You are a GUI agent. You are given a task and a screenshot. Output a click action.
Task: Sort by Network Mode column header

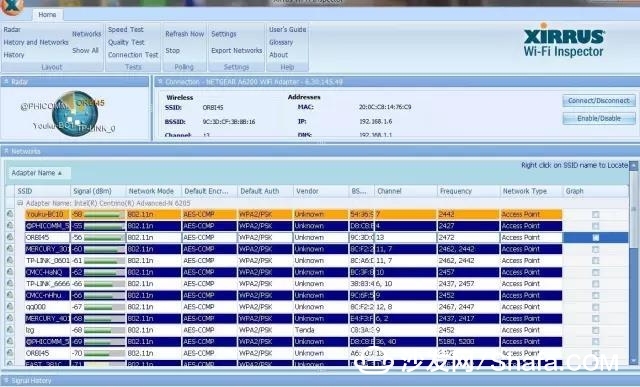tap(153, 191)
